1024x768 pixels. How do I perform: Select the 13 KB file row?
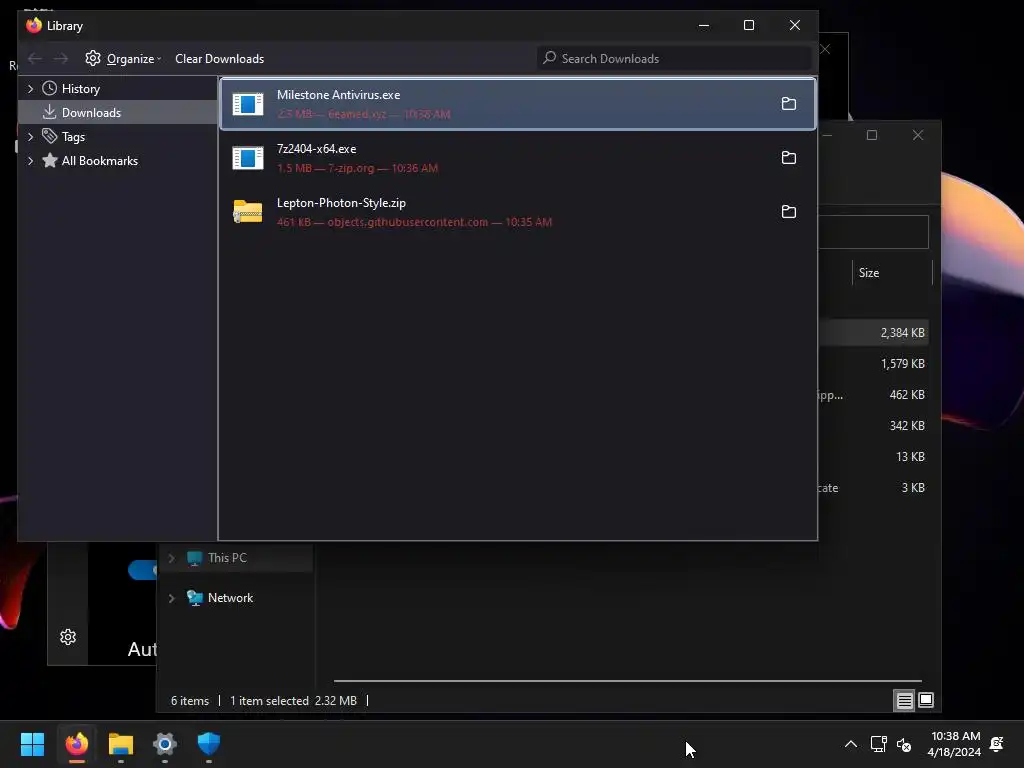click(873, 456)
